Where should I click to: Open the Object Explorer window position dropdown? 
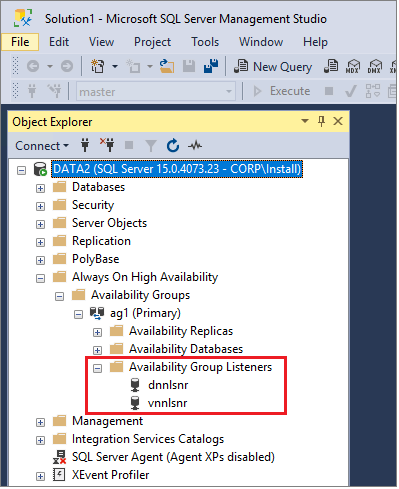(305, 121)
